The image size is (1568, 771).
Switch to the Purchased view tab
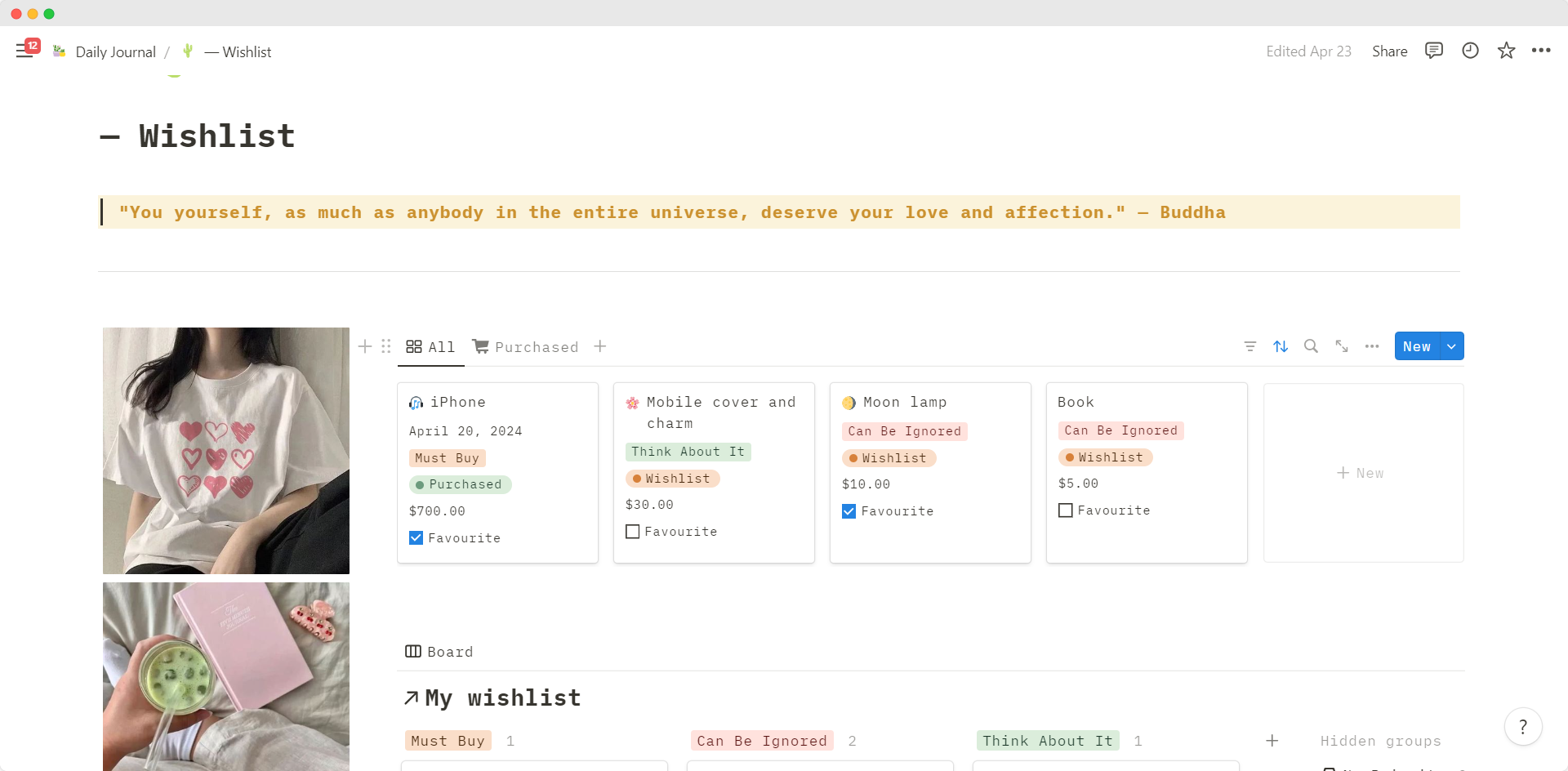[525, 347]
